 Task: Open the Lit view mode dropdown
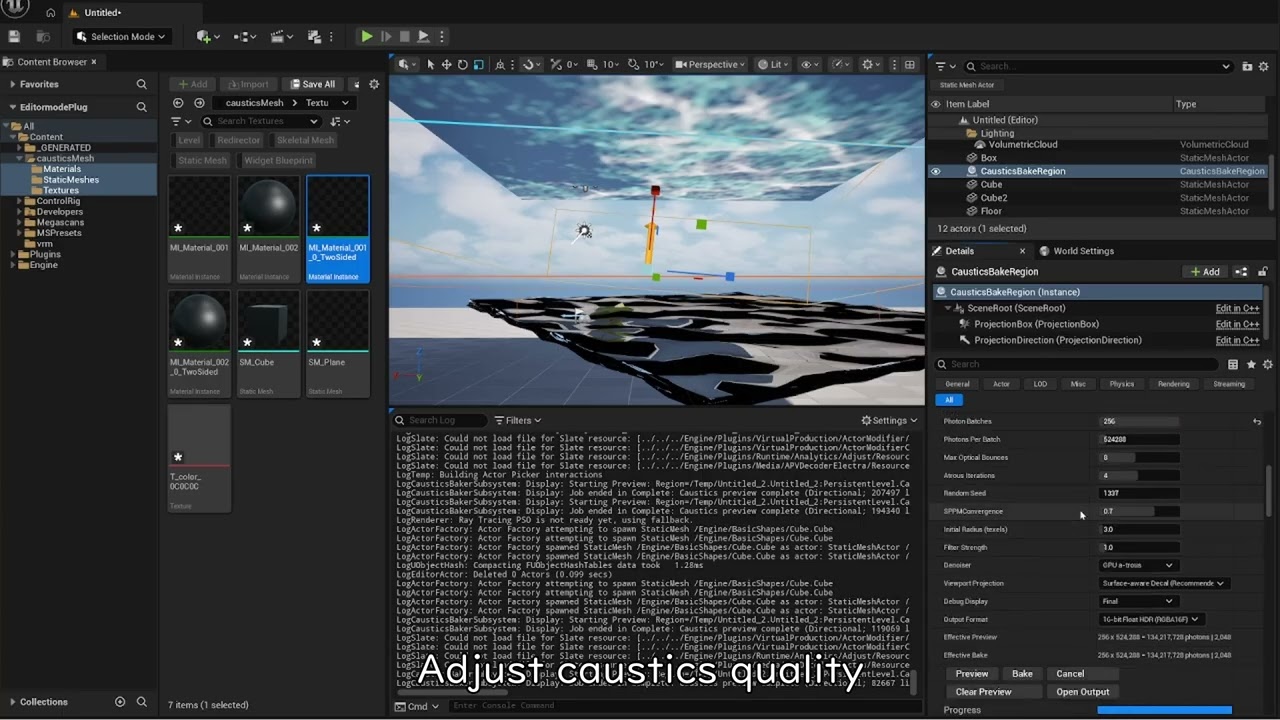[772, 65]
